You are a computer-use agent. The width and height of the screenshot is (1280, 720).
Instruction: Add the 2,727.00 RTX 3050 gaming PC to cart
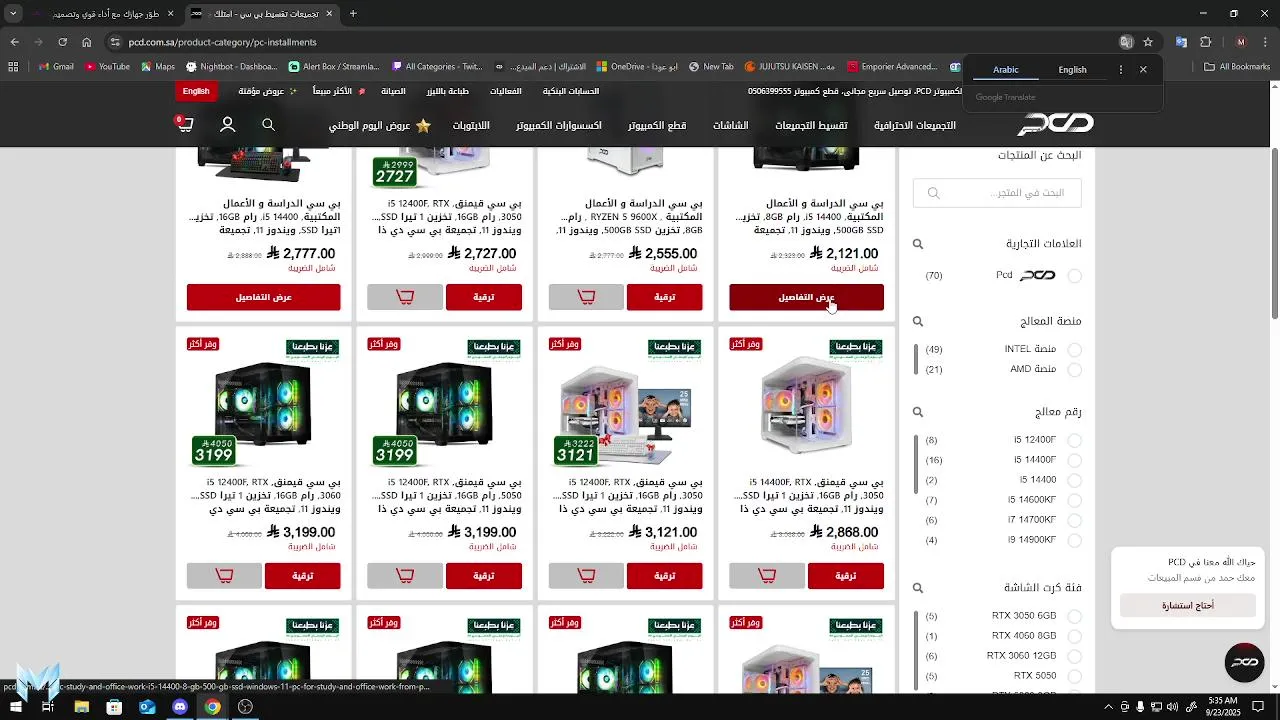pos(405,297)
